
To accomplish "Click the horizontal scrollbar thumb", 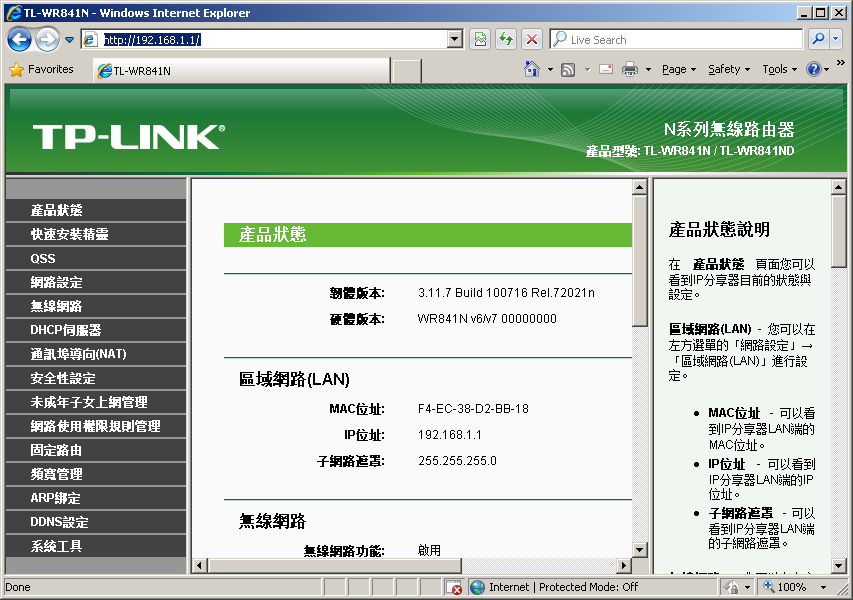I will pyautogui.click(x=335, y=566).
